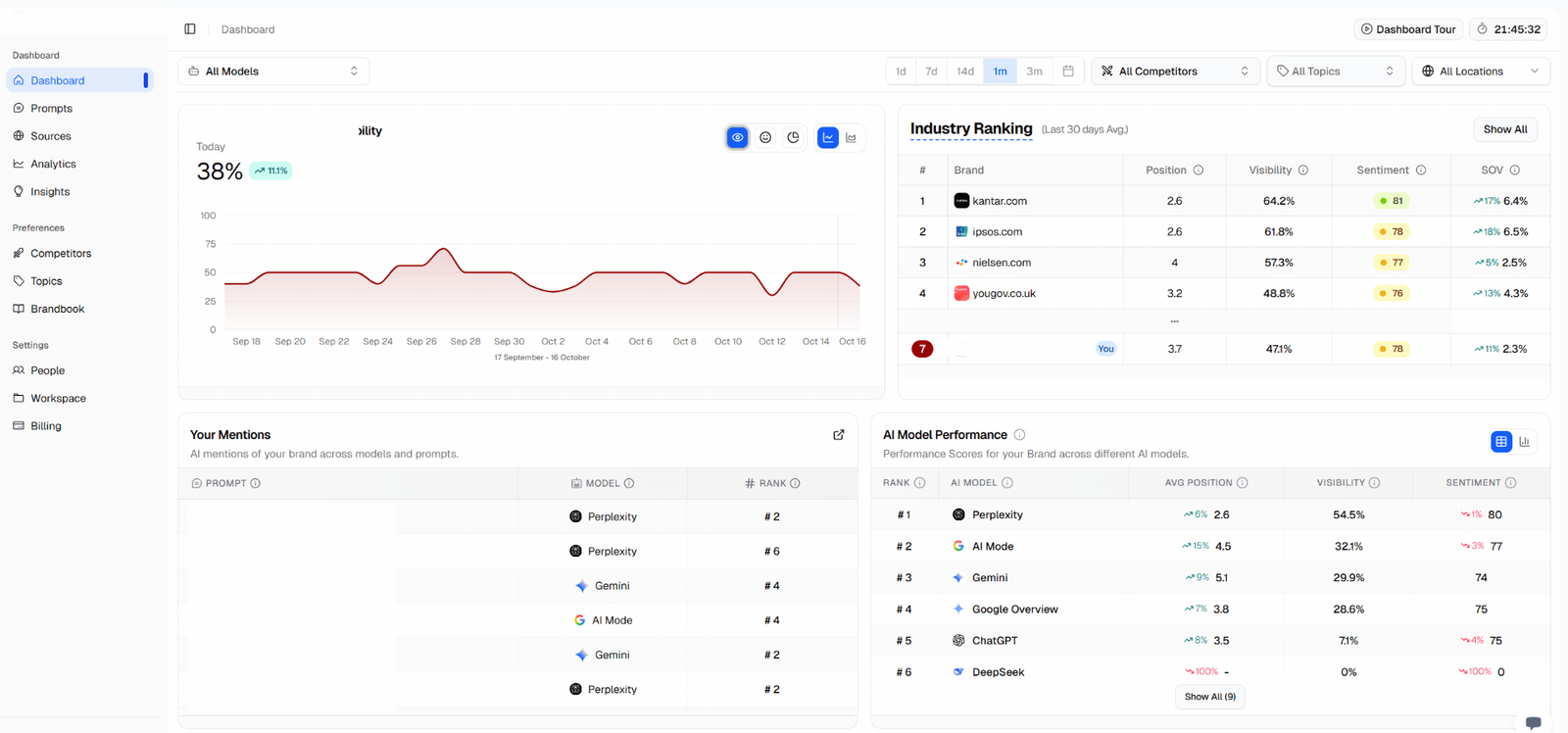Open Brandbook preferences
Image resolution: width=1568 pixels, height=733 pixels.
[x=80, y=309]
